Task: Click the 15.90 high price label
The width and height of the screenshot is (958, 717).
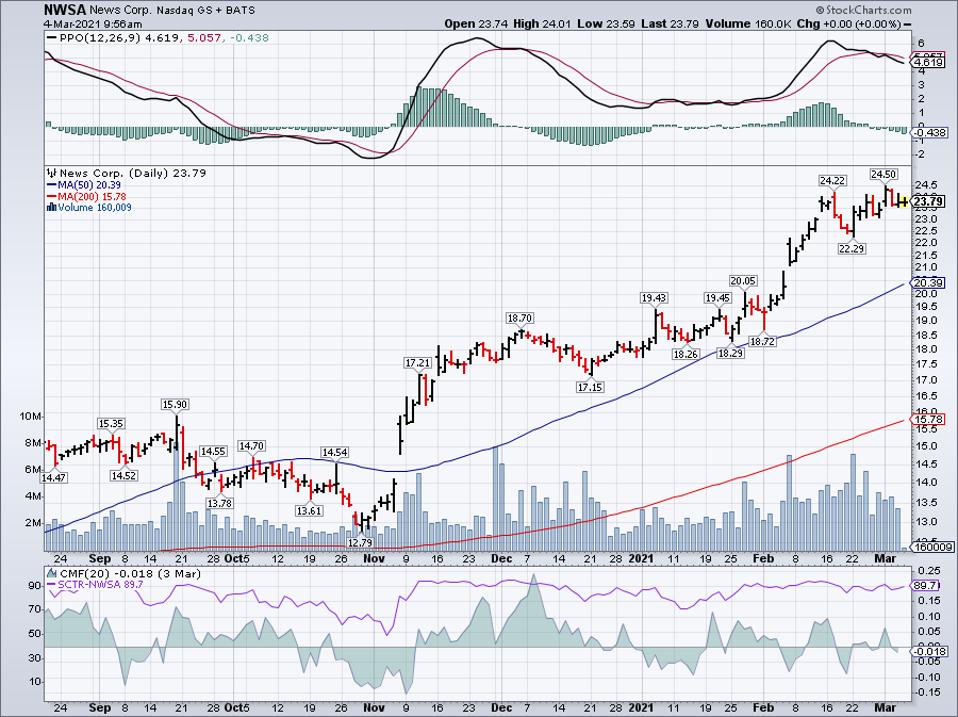Action: 175,404
